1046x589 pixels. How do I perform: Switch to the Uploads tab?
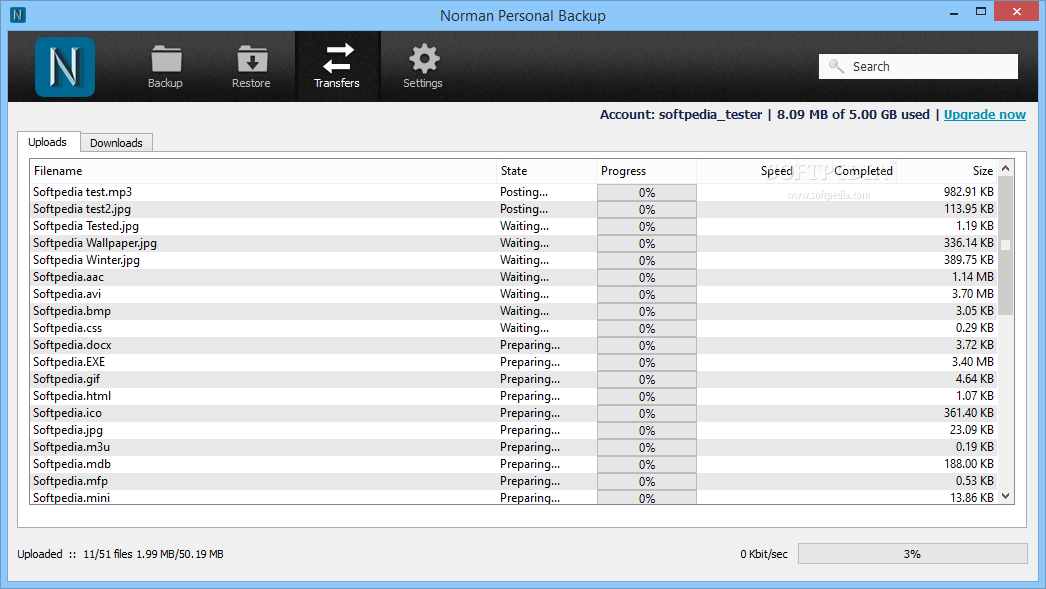48,142
